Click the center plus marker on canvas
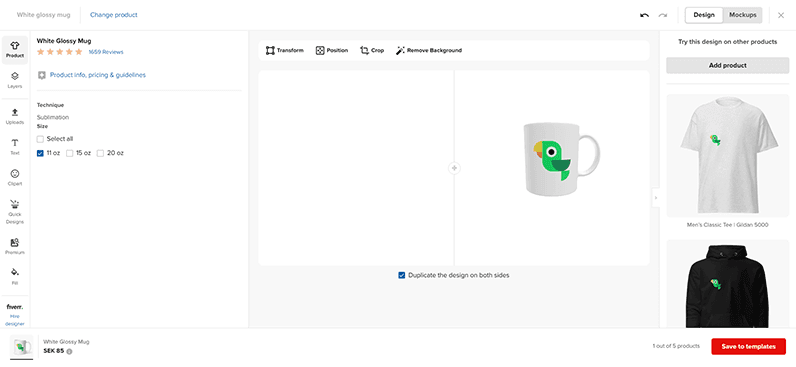Viewport: 796px width, 367px height. pyautogui.click(x=454, y=168)
